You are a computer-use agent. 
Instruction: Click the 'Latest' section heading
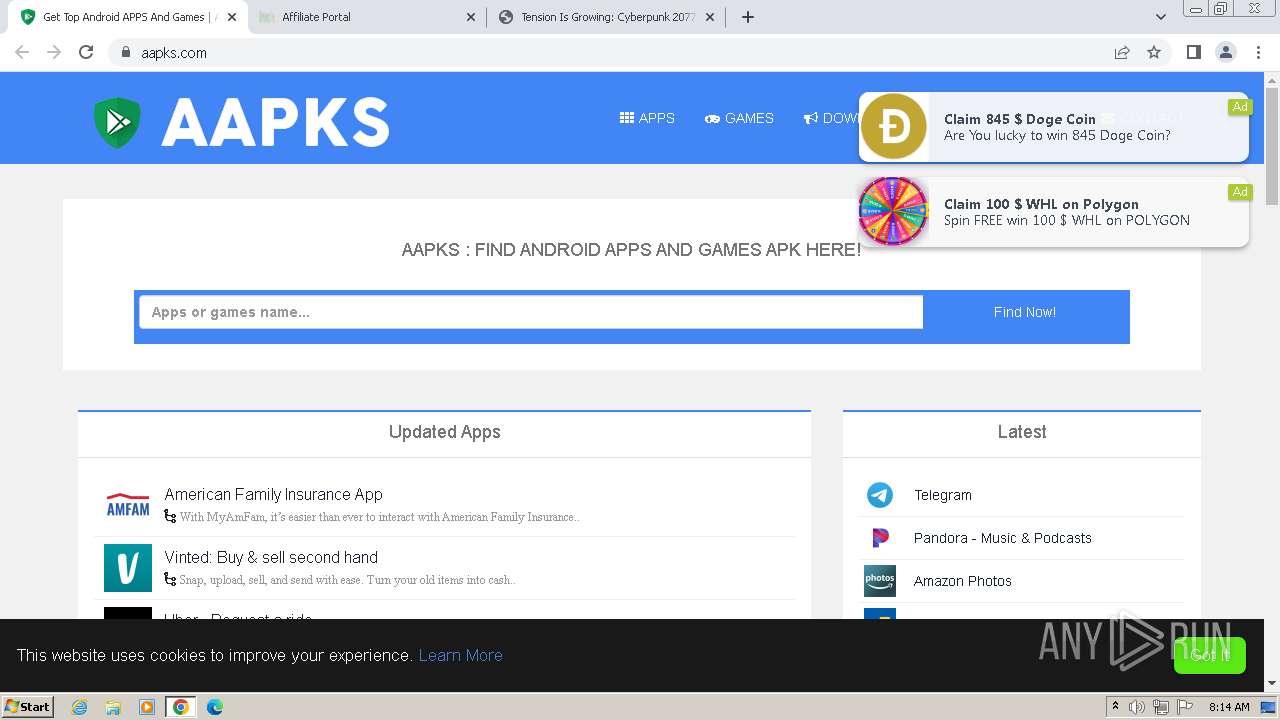point(1022,432)
